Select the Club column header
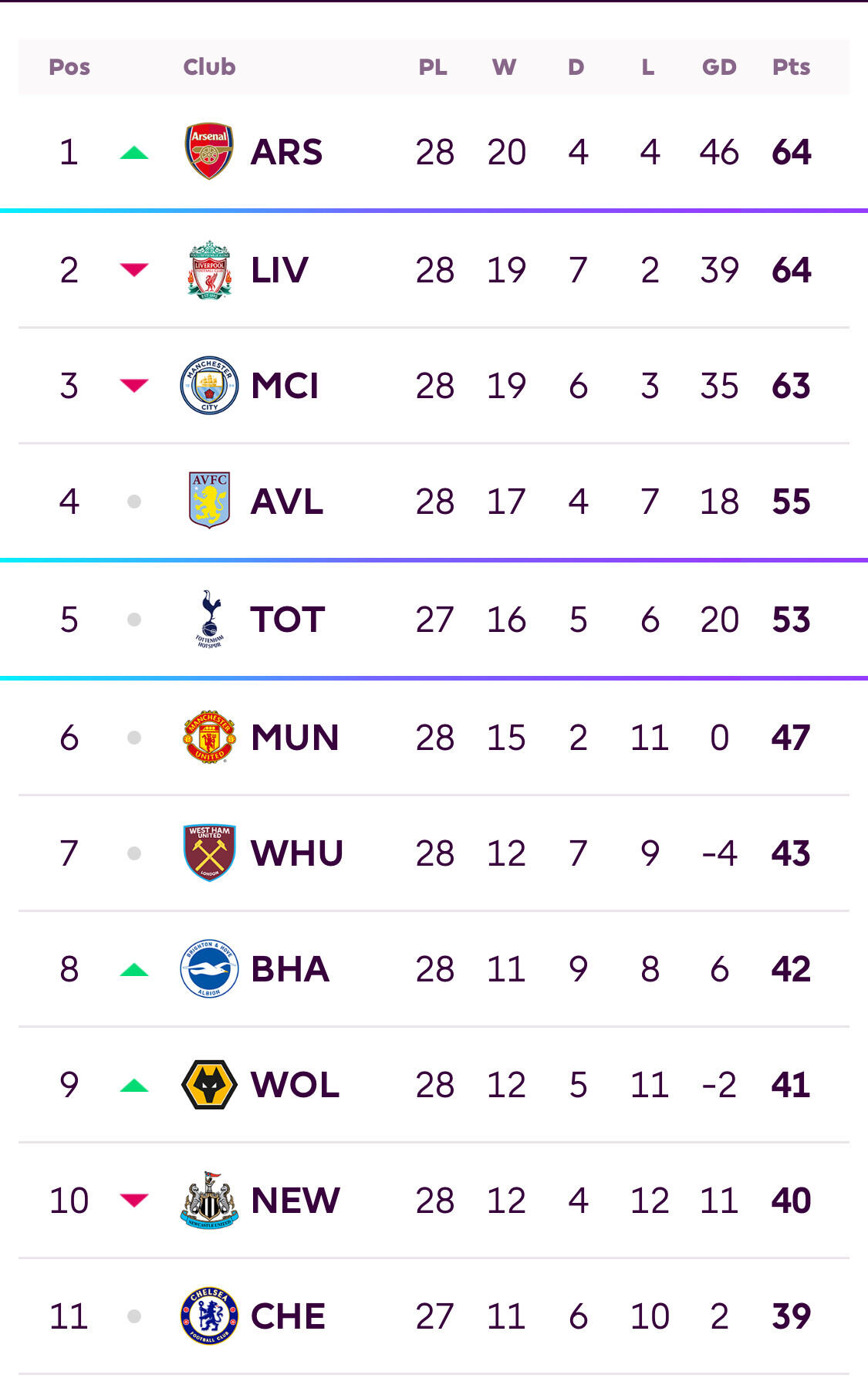Viewport: 868px width, 1385px height. (x=209, y=67)
